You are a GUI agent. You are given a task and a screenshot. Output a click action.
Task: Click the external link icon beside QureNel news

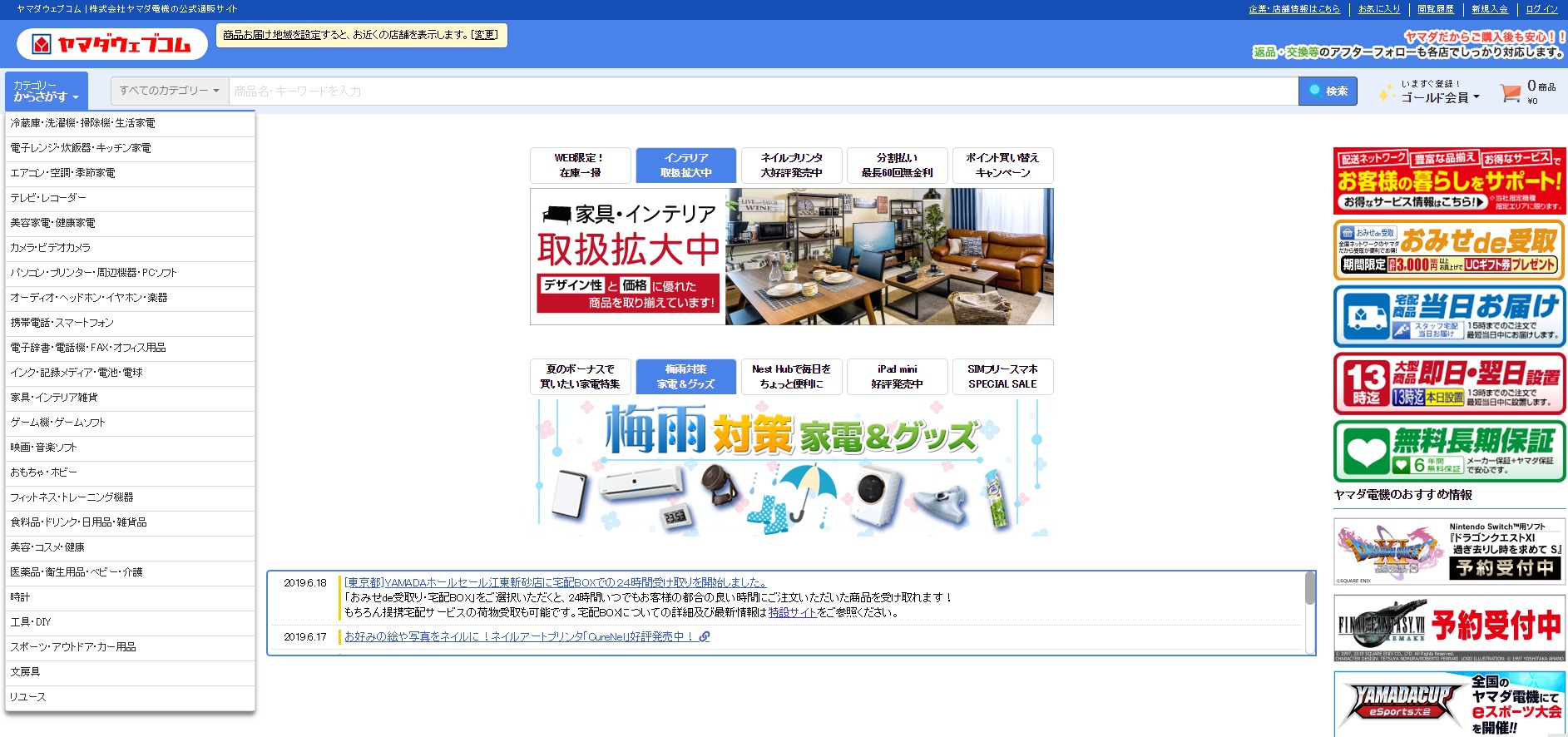705,637
